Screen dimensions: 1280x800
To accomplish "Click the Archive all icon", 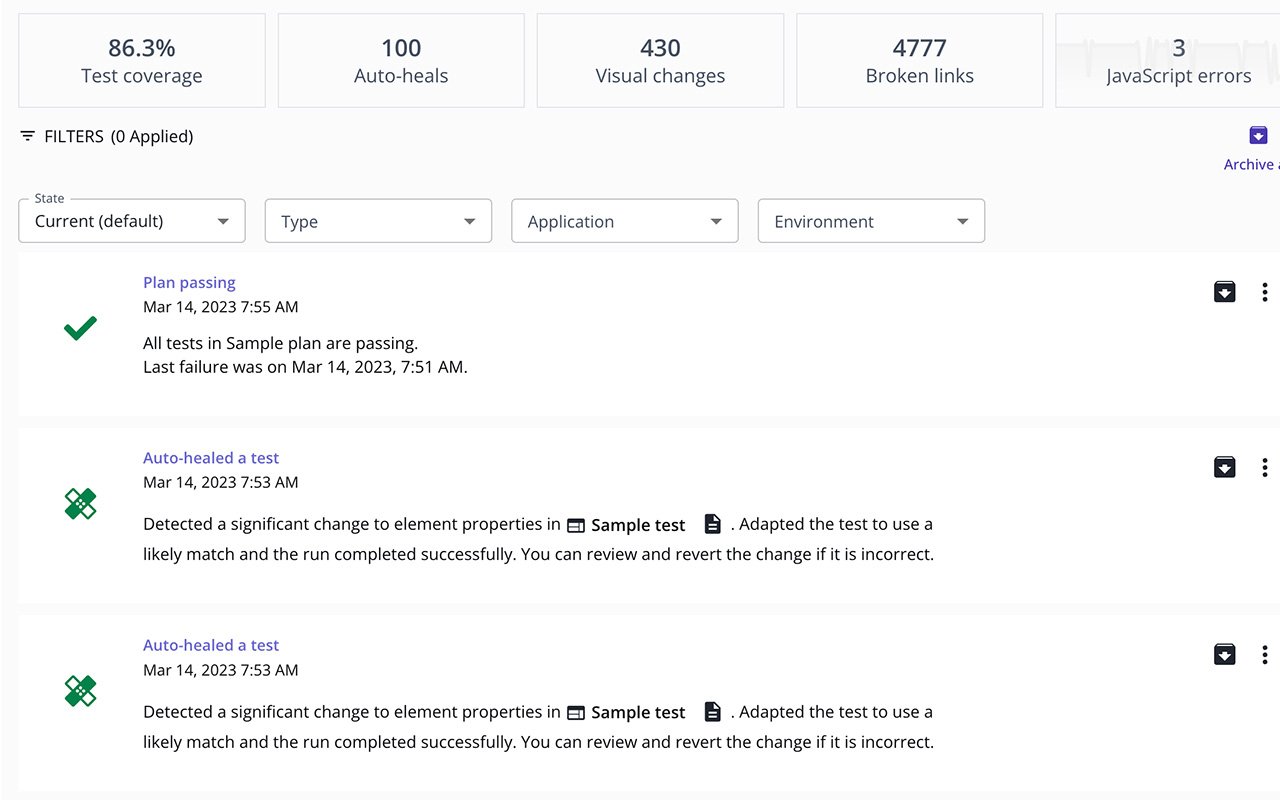I will click(x=1258, y=136).
